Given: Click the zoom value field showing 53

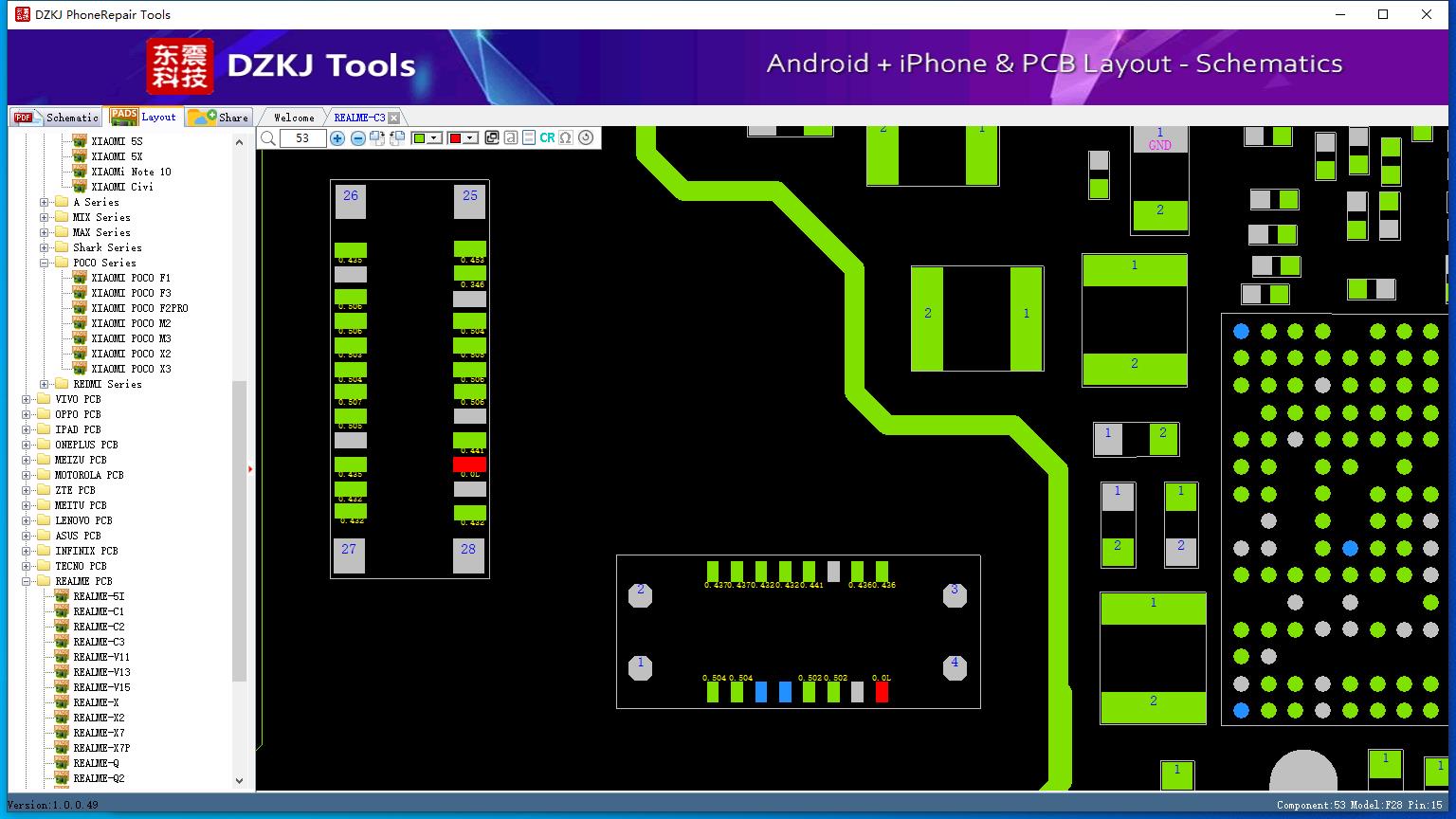Looking at the screenshot, I should point(302,138).
